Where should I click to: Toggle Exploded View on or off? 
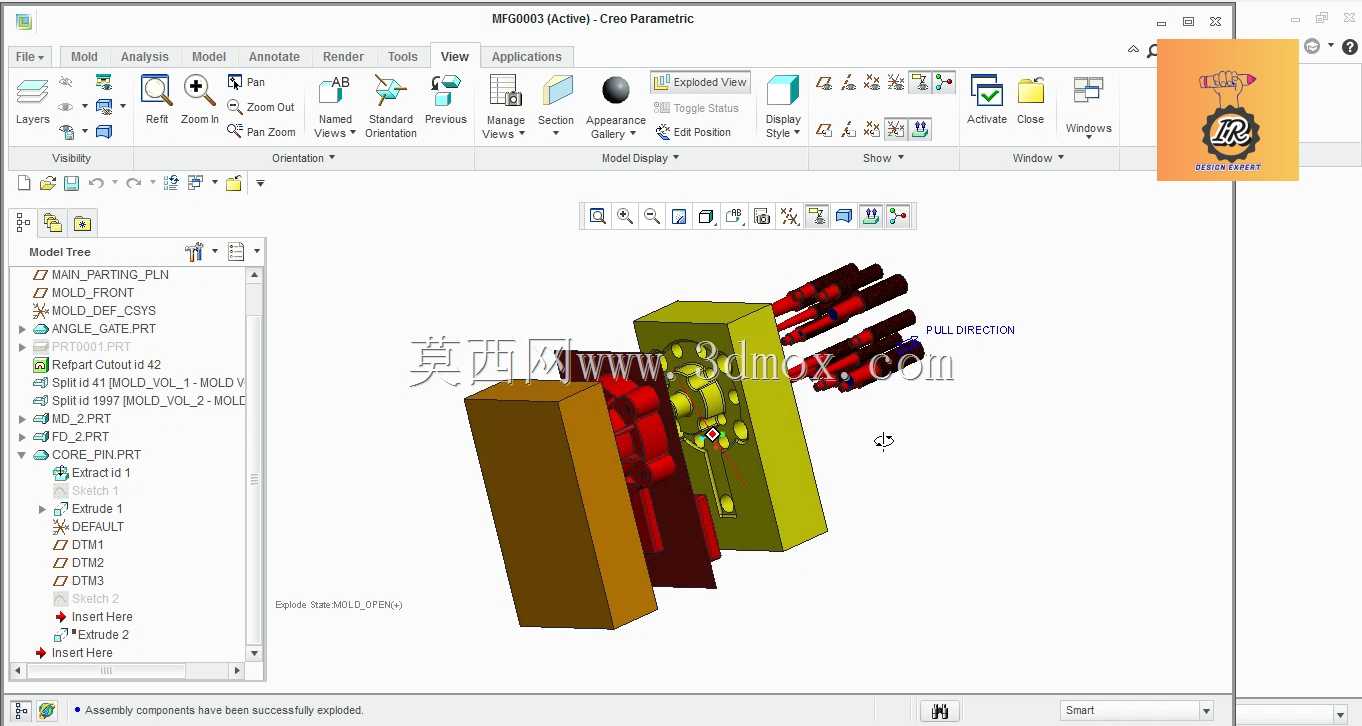(x=700, y=82)
